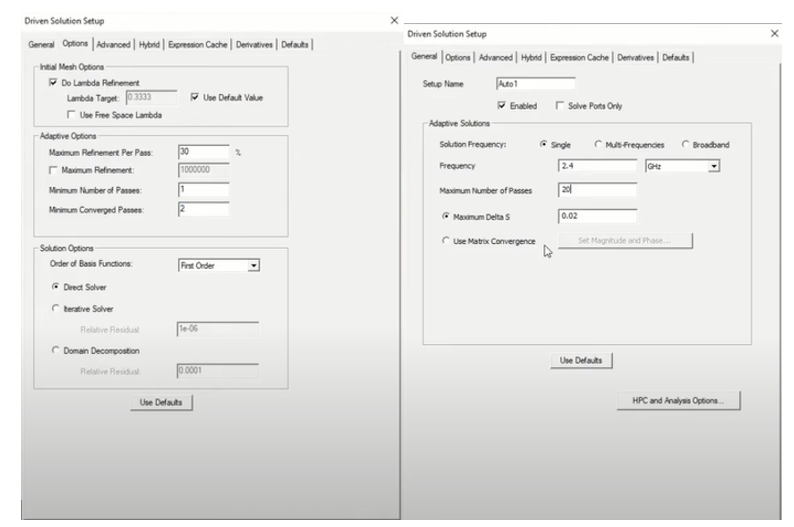The height and width of the screenshot is (527, 794).
Task: Enable the Use Free Space Lambda checkbox
Action: [x=71, y=114]
